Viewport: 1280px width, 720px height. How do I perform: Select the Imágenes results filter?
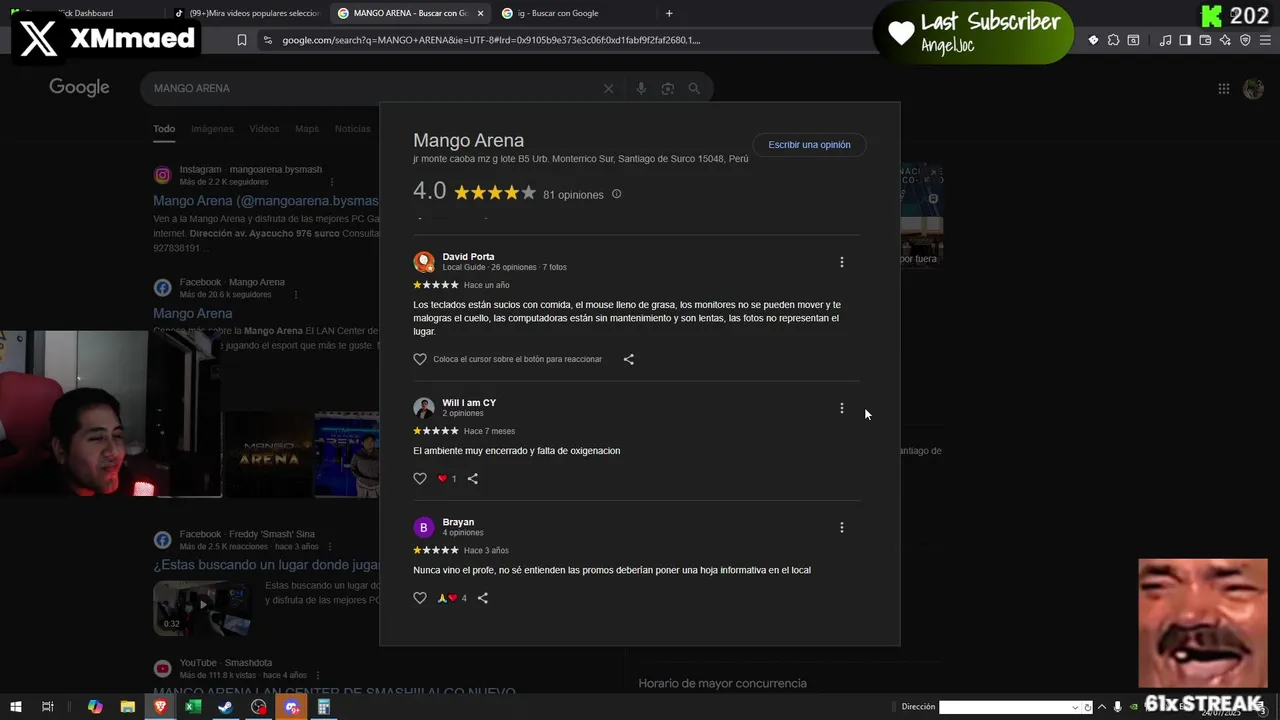(212, 129)
